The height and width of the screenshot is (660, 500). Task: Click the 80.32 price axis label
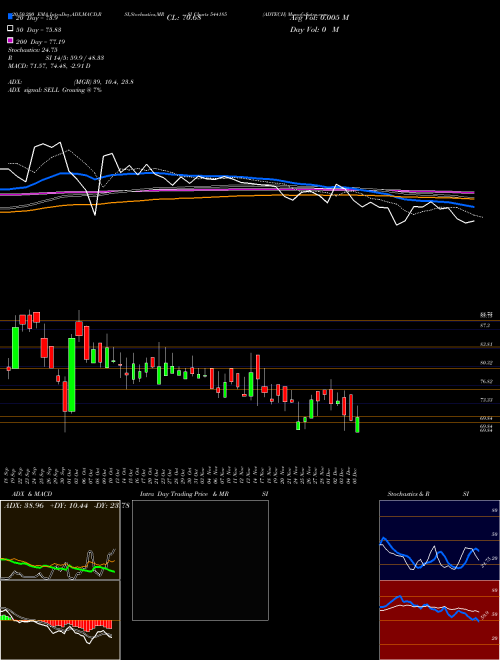pos(487,362)
